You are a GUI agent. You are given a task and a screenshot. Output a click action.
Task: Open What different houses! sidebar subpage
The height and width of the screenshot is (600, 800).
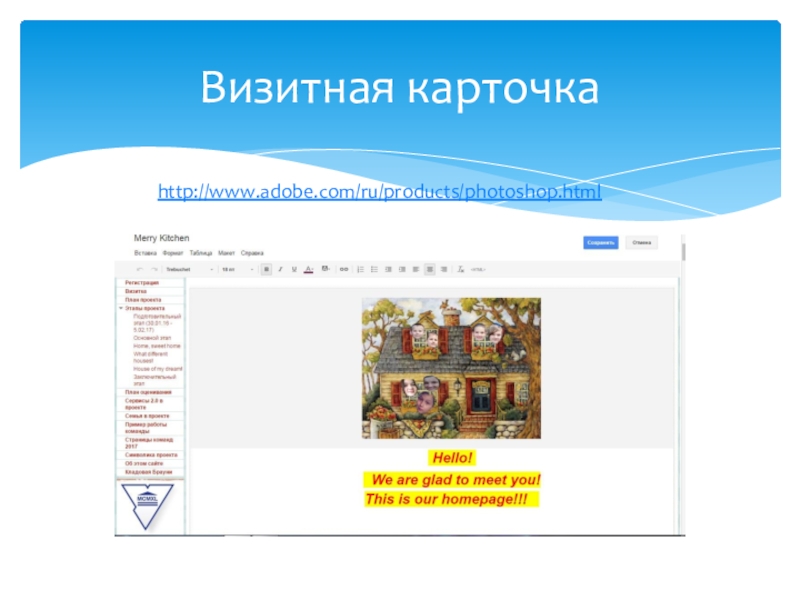click(151, 357)
